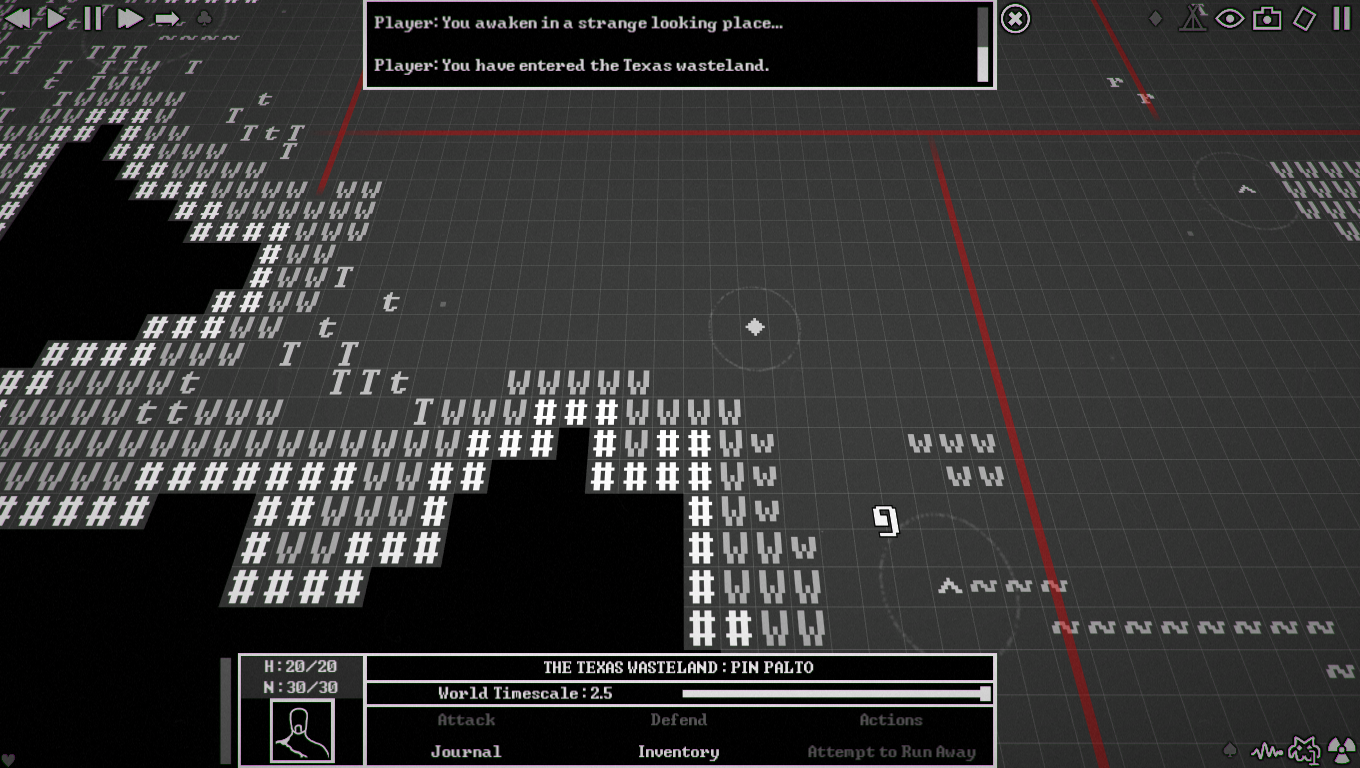The height and width of the screenshot is (768, 1360).
Task: Click the Actions button
Action: point(890,720)
